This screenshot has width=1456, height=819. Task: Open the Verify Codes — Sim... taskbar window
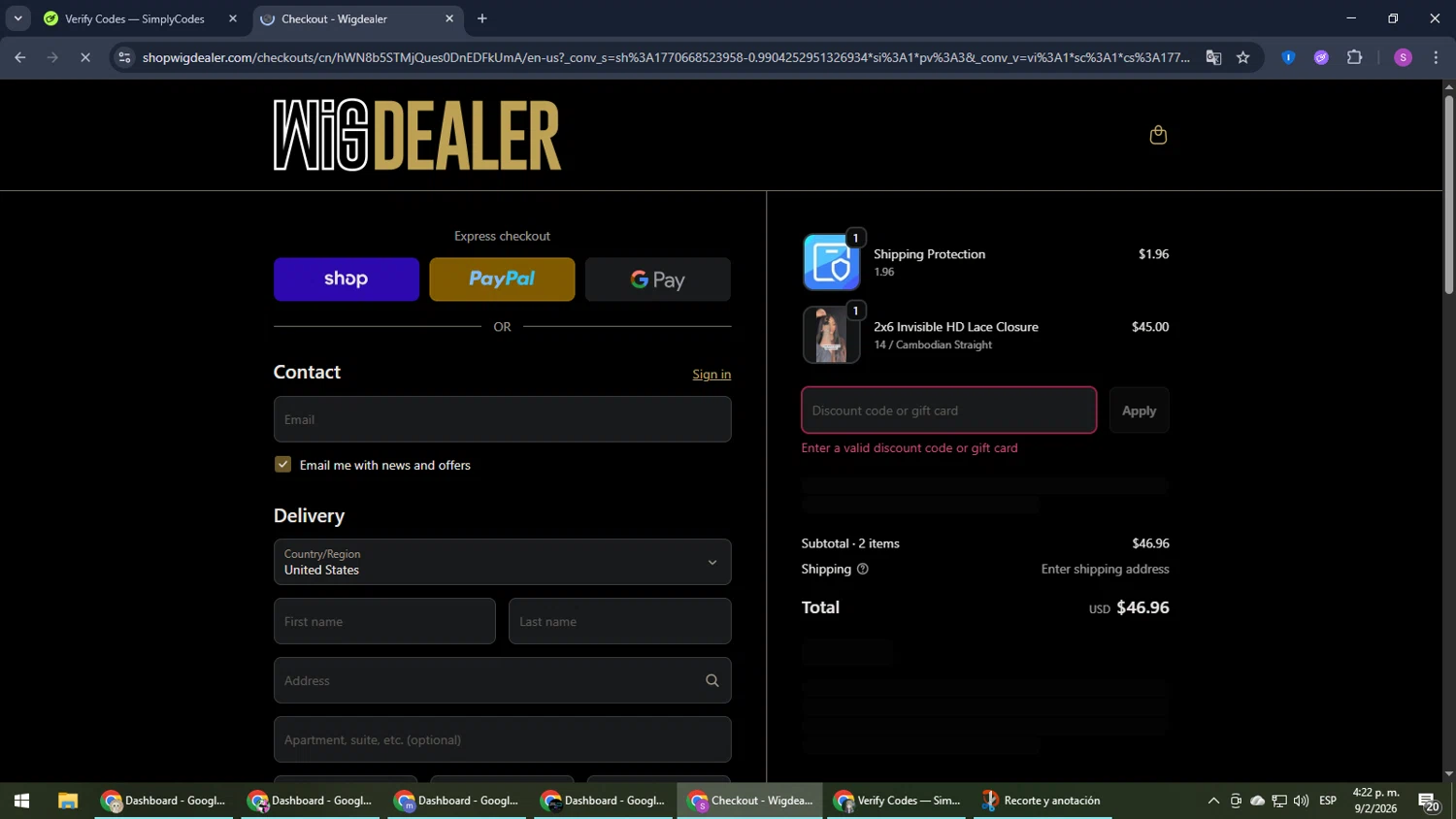coord(897,801)
